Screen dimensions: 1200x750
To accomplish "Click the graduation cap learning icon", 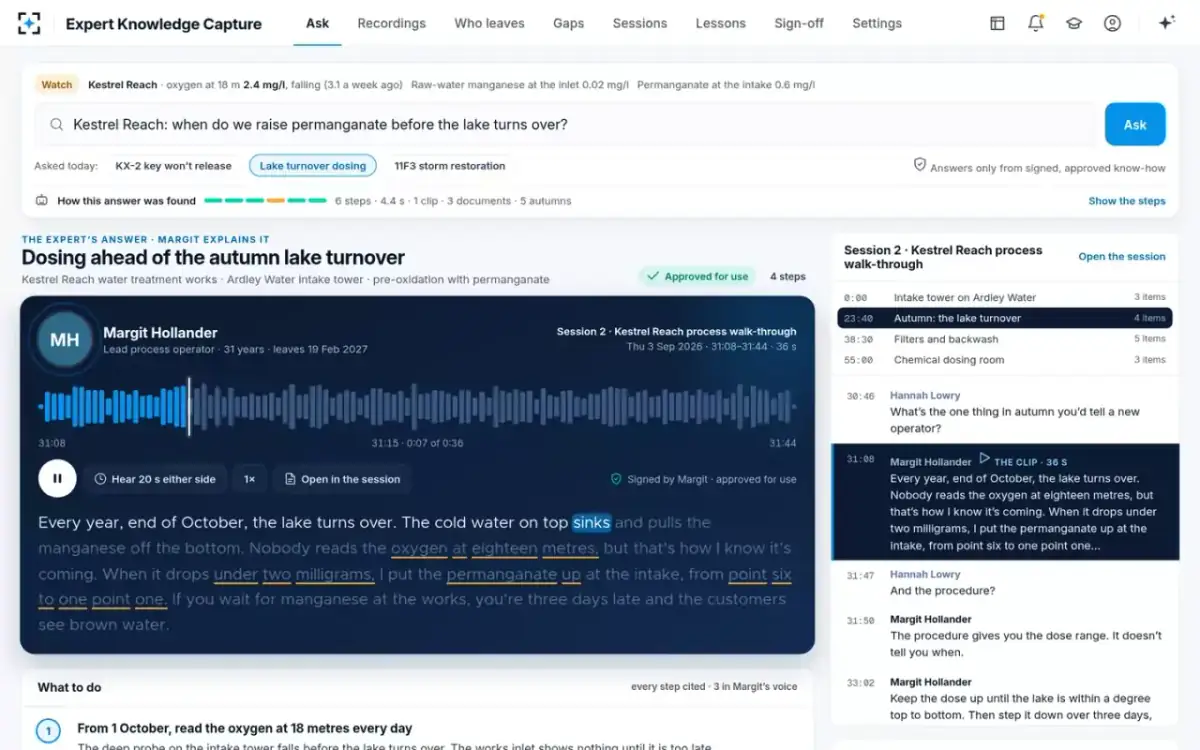I will [1074, 23].
